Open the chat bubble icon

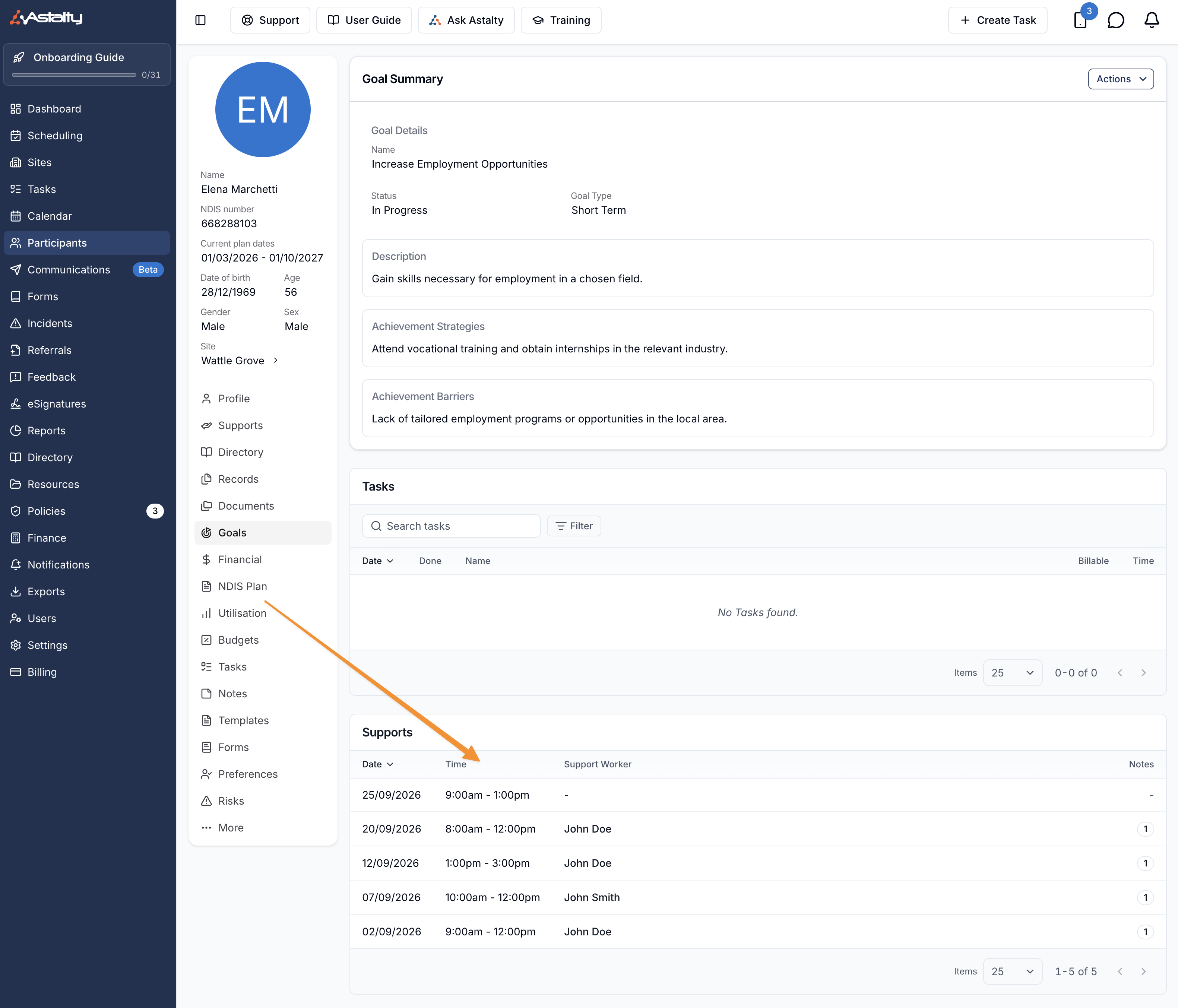coord(1115,20)
